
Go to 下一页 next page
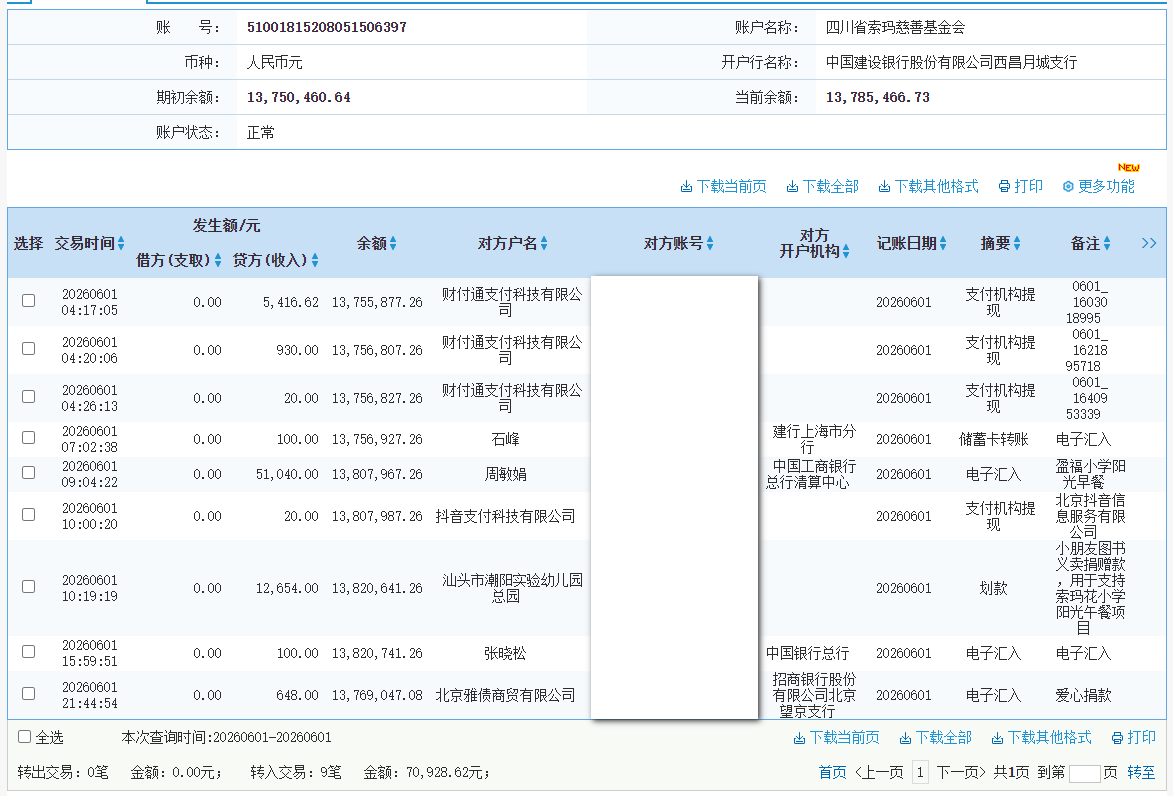coord(961,773)
